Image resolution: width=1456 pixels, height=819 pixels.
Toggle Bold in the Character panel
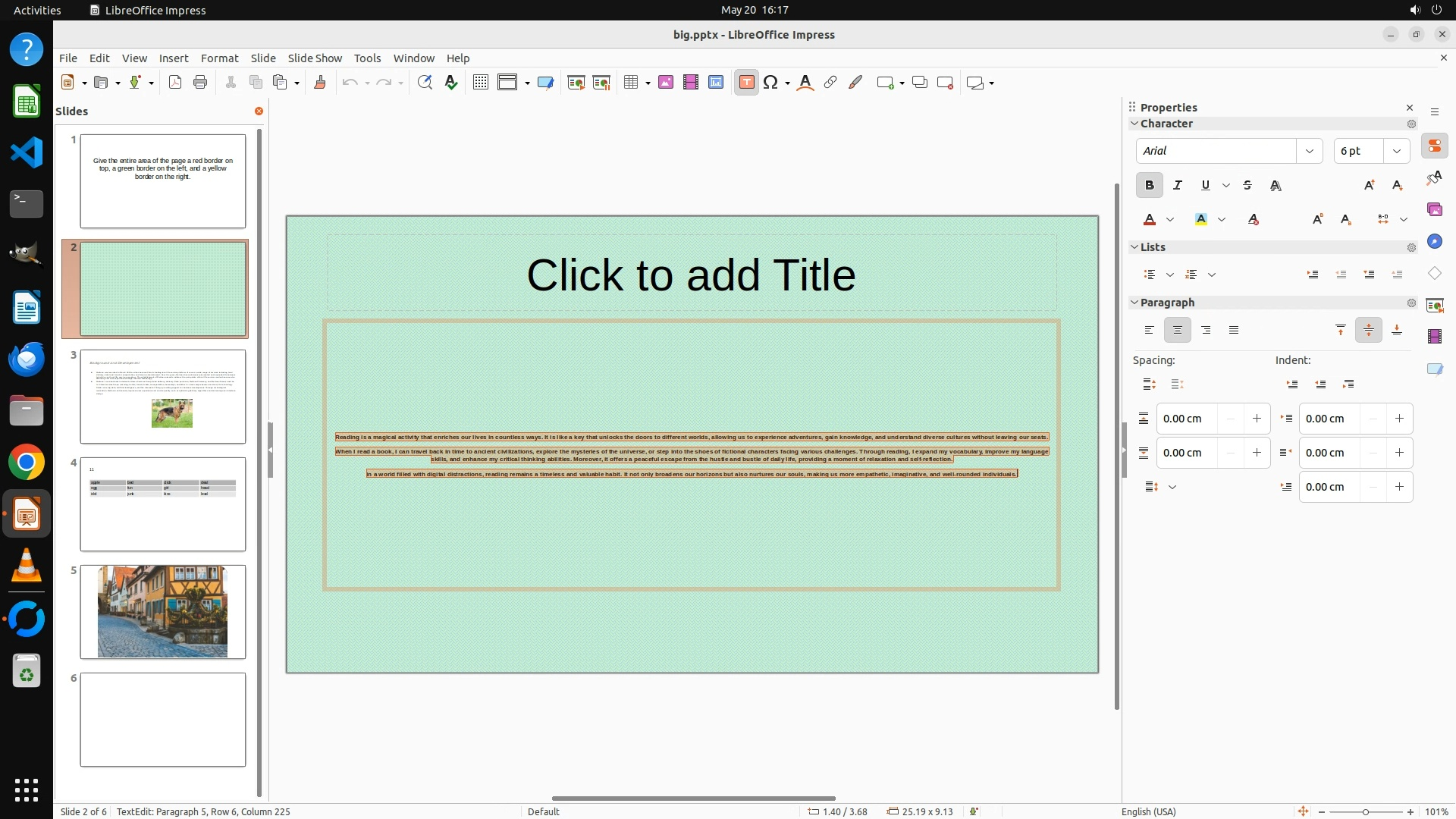[x=1149, y=185]
